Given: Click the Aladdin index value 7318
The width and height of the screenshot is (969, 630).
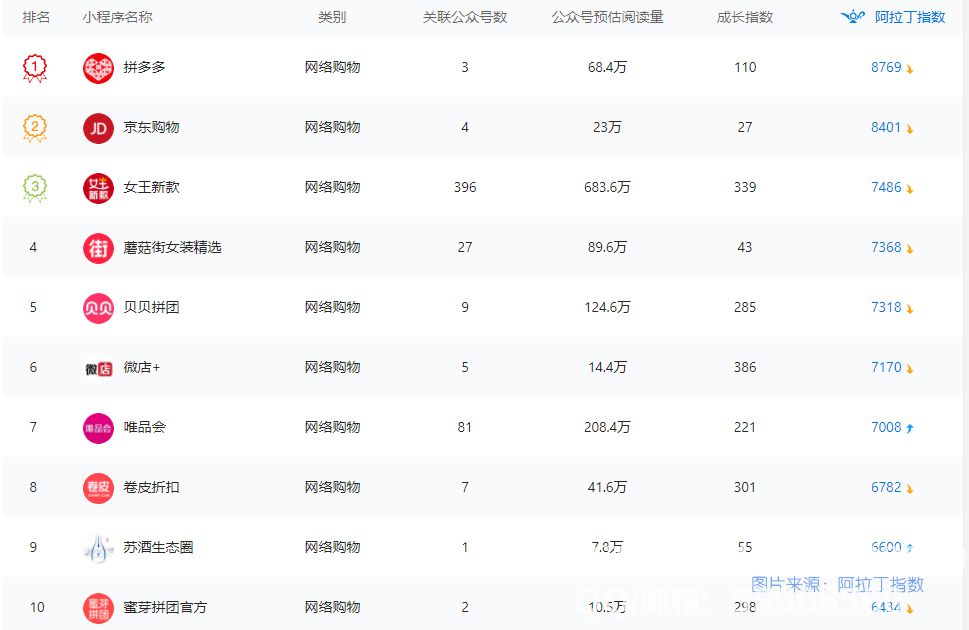Looking at the screenshot, I should 886,307.
